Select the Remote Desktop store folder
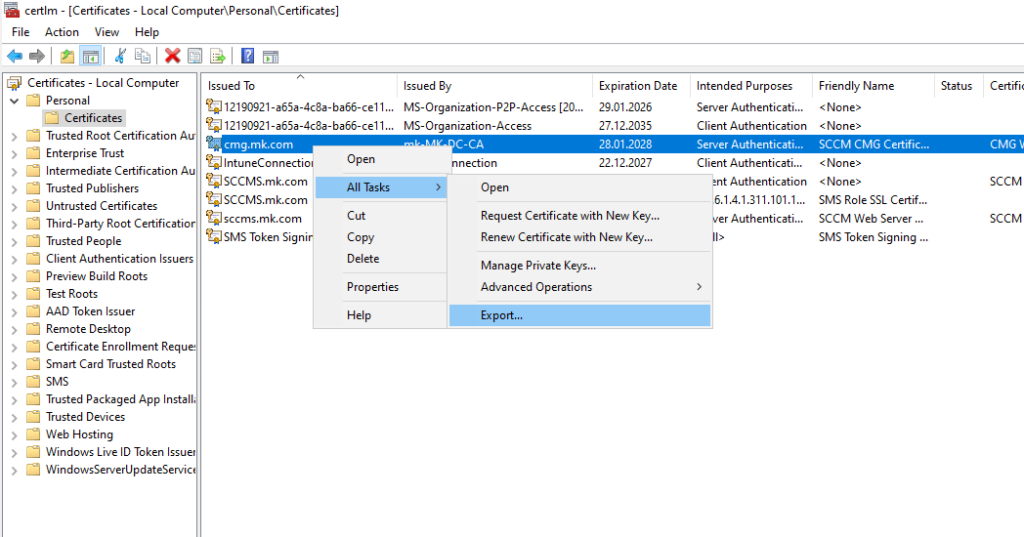The width and height of the screenshot is (1024, 537). click(88, 329)
